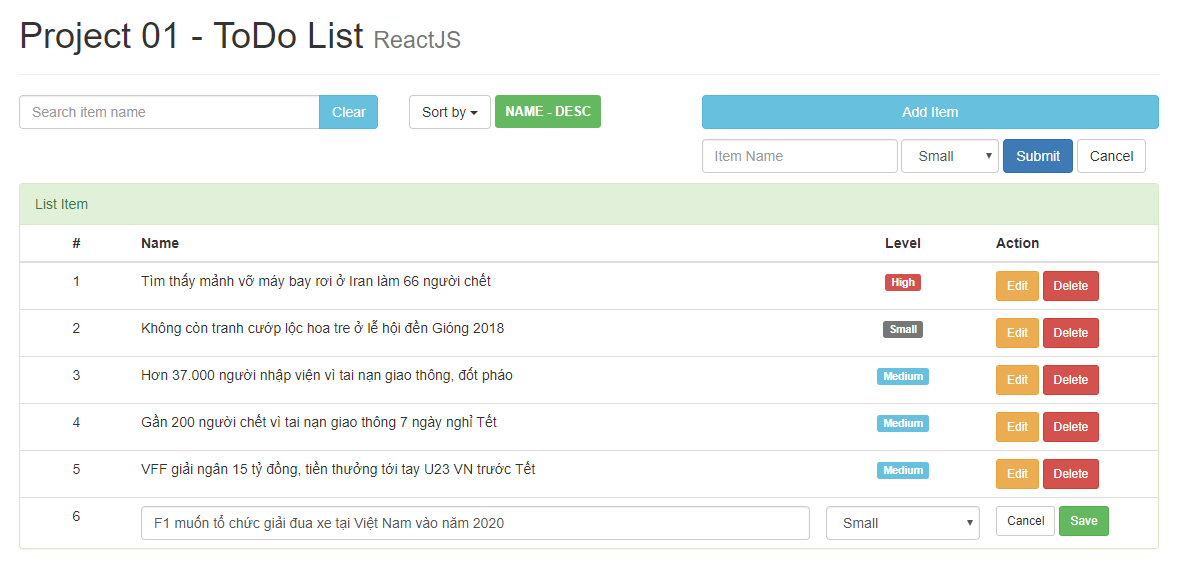Open the Sort by dropdown
The image size is (1183, 578).
[449, 112]
